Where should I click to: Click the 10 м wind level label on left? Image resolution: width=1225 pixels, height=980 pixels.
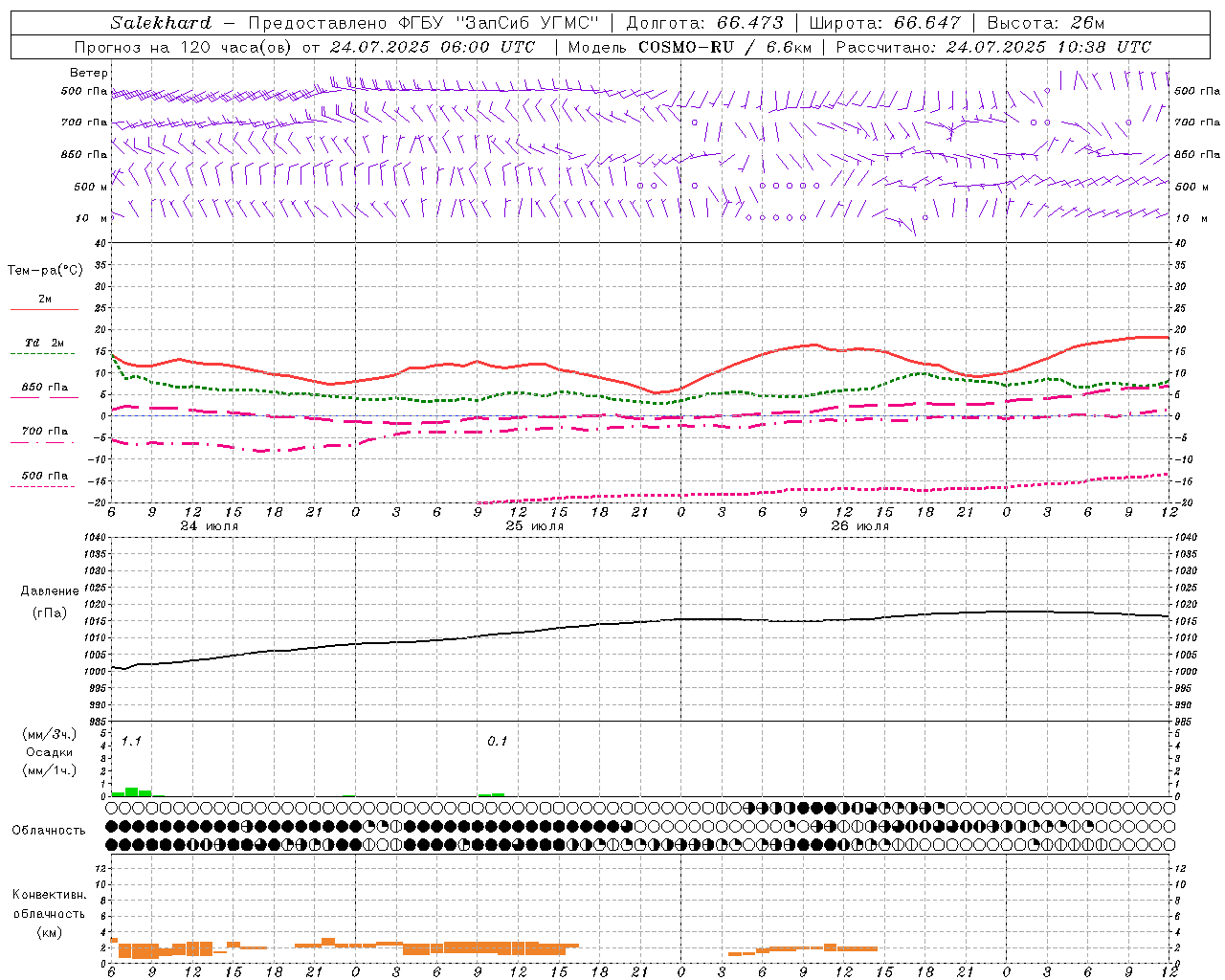coord(91,218)
